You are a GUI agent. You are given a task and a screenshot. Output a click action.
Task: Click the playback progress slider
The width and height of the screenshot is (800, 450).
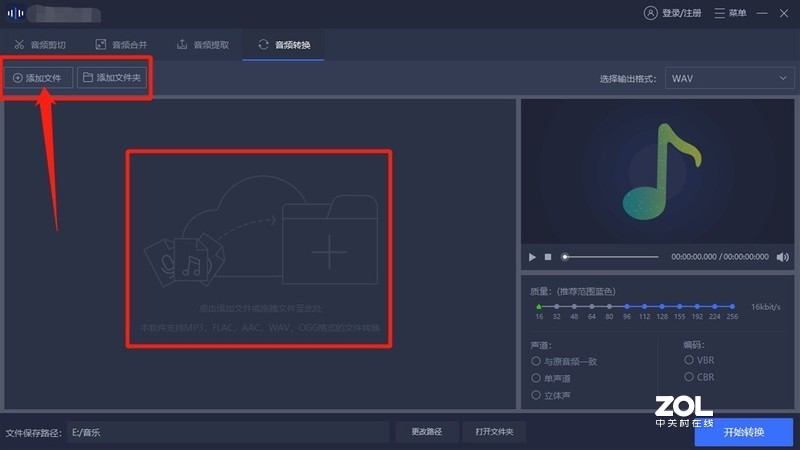coord(611,257)
